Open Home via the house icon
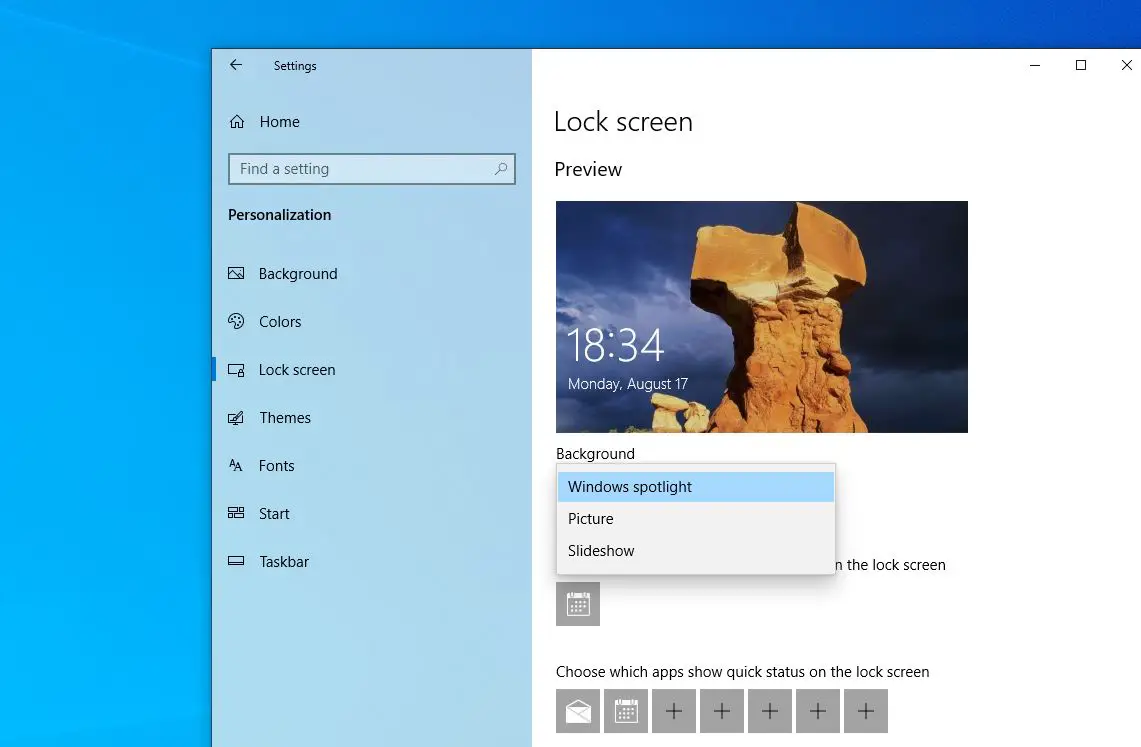Image resolution: width=1141 pixels, height=747 pixels. 237,122
